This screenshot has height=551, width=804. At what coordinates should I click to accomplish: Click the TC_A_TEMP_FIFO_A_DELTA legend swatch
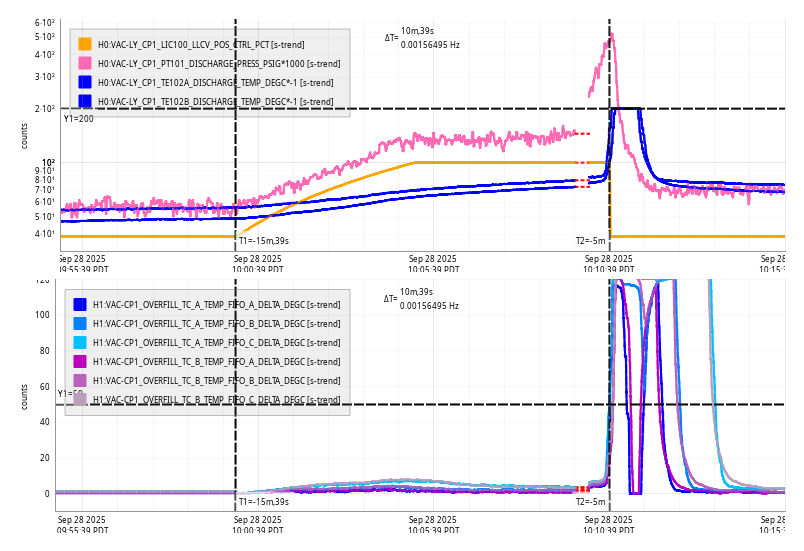80,304
